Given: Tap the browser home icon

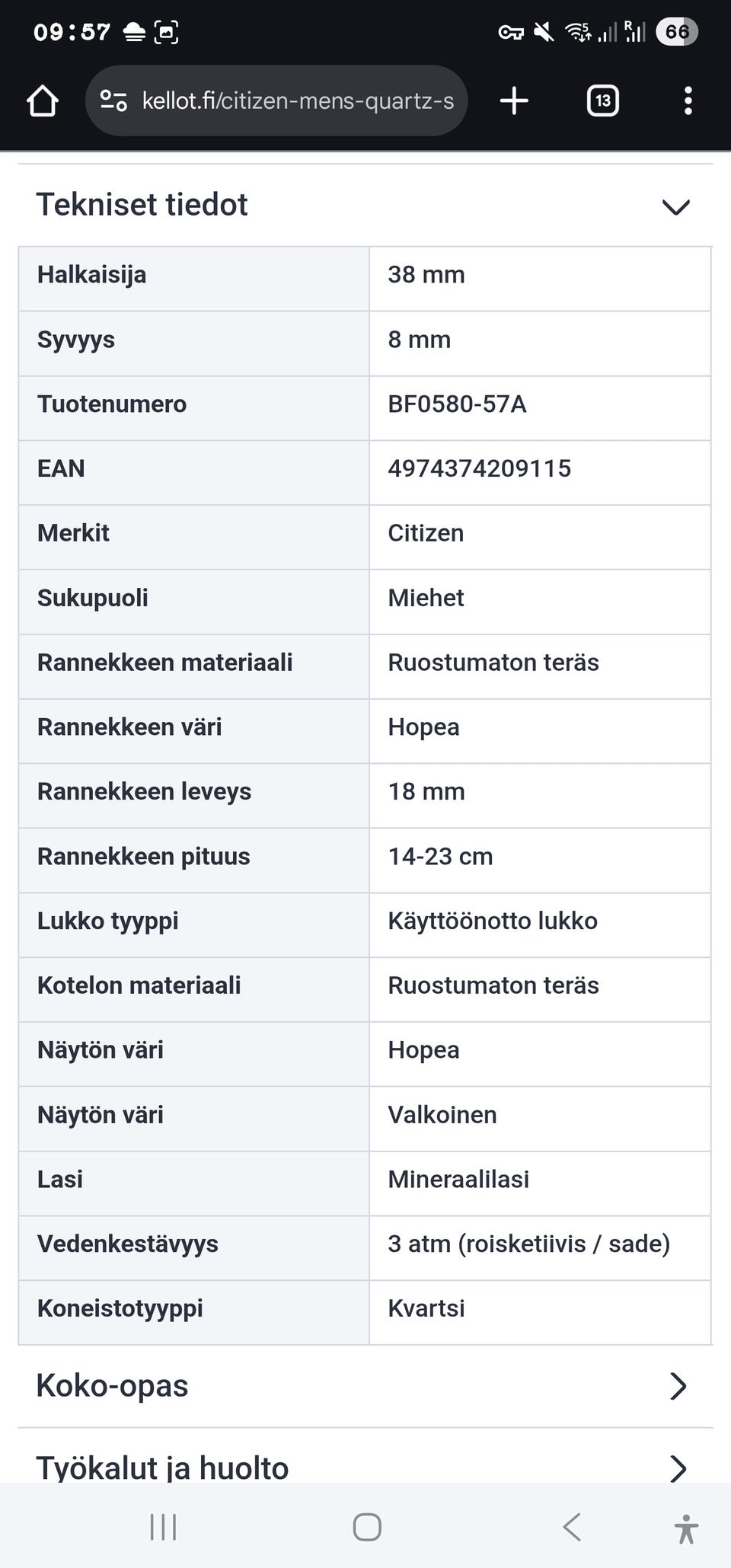Looking at the screenshot, I should [43, 101].
